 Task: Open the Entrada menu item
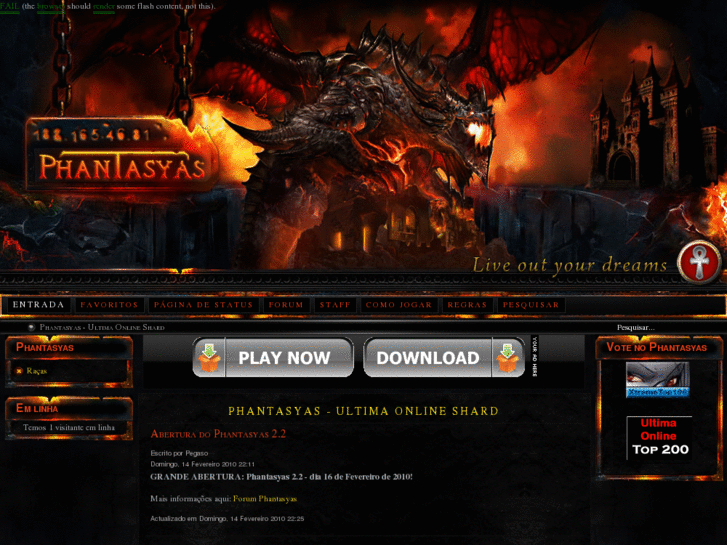coord(38,305)
